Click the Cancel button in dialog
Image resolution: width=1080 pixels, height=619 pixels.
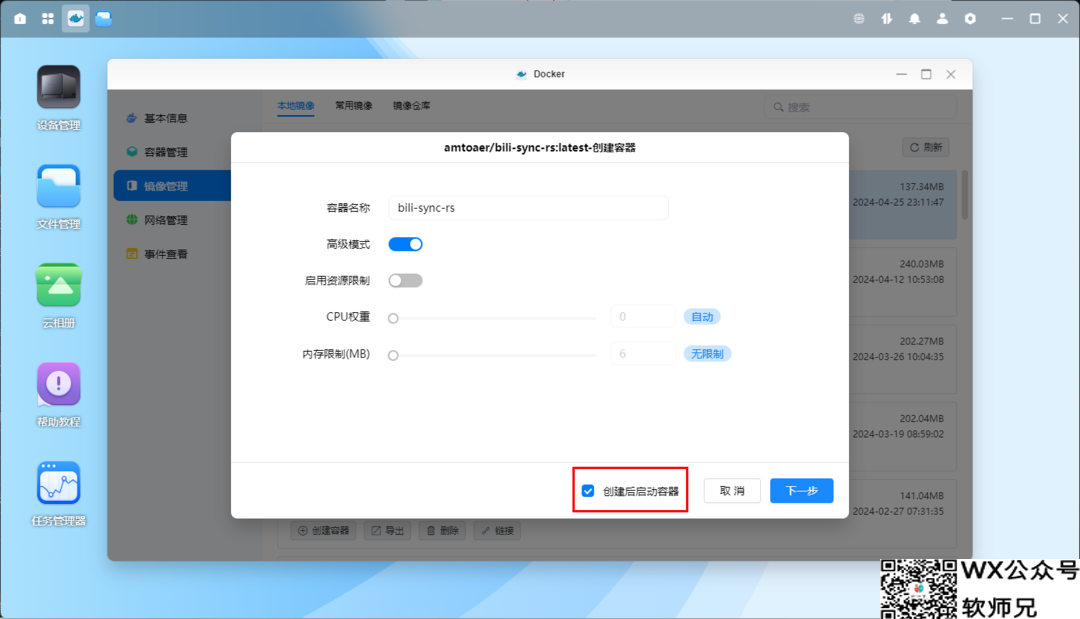(x=732, y=491)
